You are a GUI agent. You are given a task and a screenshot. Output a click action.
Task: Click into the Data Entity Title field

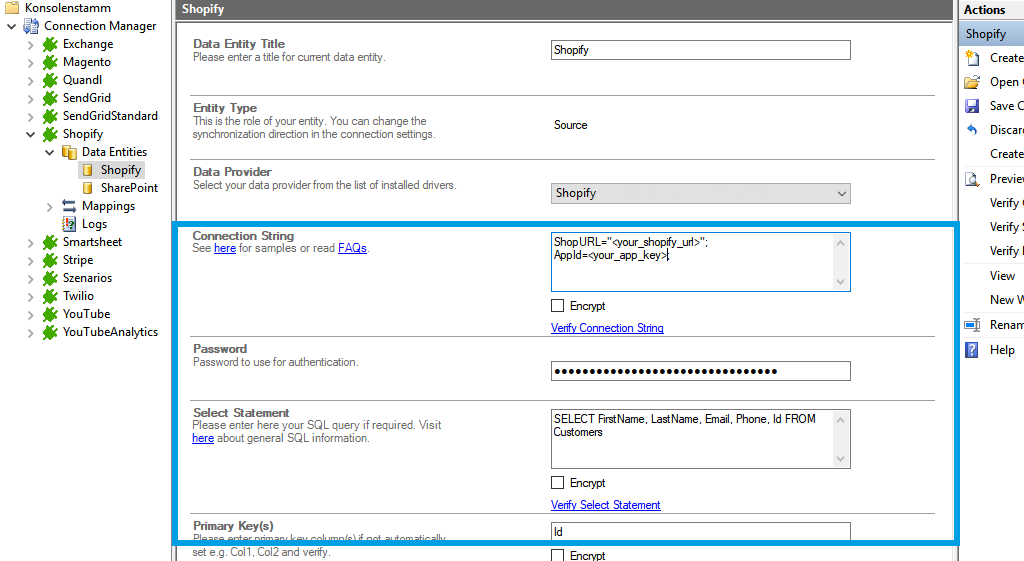click(700, 50)
